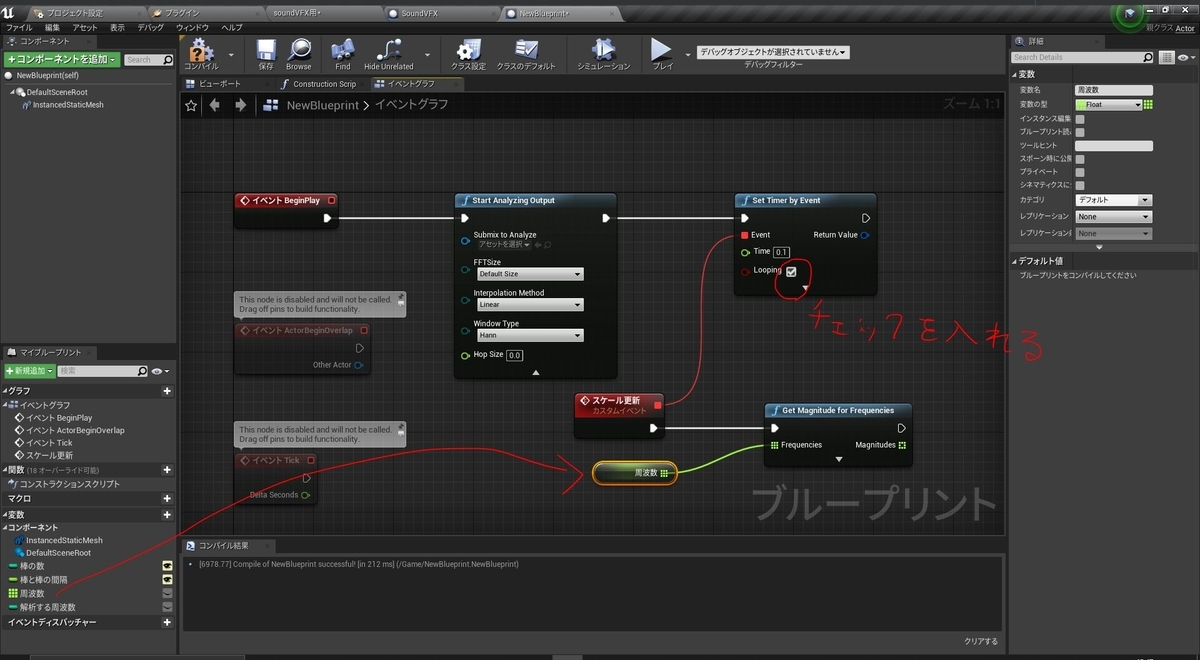Viewport: 1200px width, 660px height.
Task: Expand Start Analyzing Output node advanced pins
Action: tap(535, 372)
